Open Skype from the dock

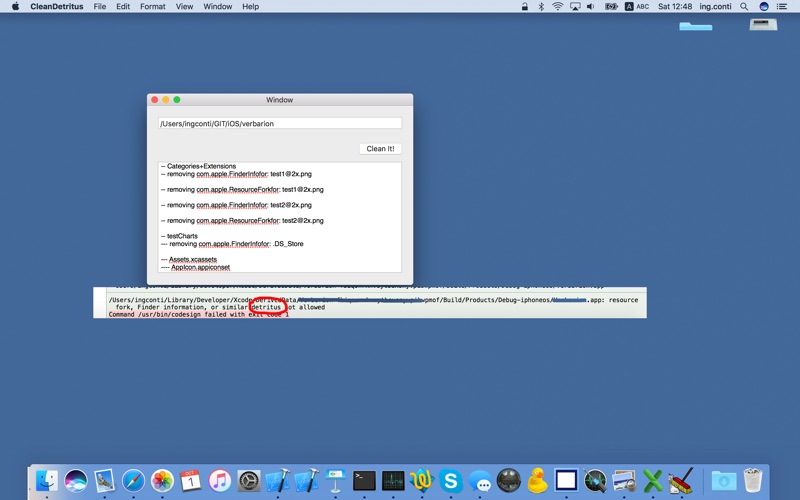click(451, 481)
